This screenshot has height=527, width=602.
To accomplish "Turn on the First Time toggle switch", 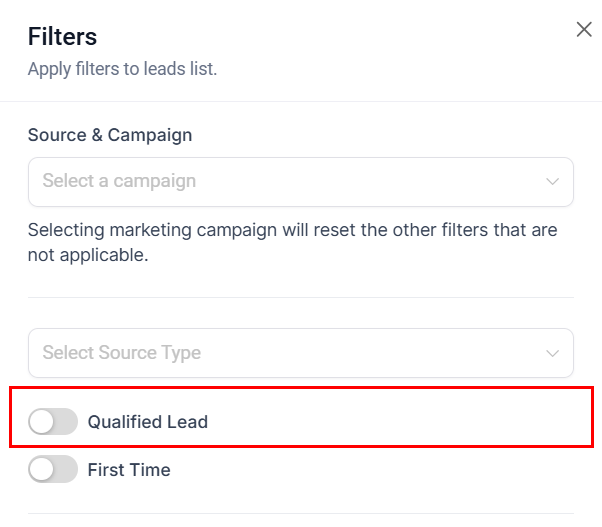I will 53,469.
